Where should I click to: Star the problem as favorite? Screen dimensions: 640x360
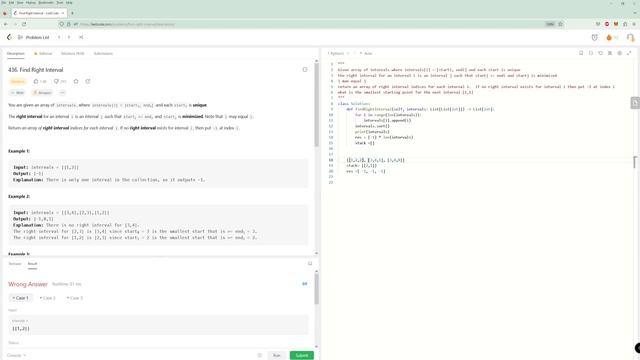pos(76,81)
